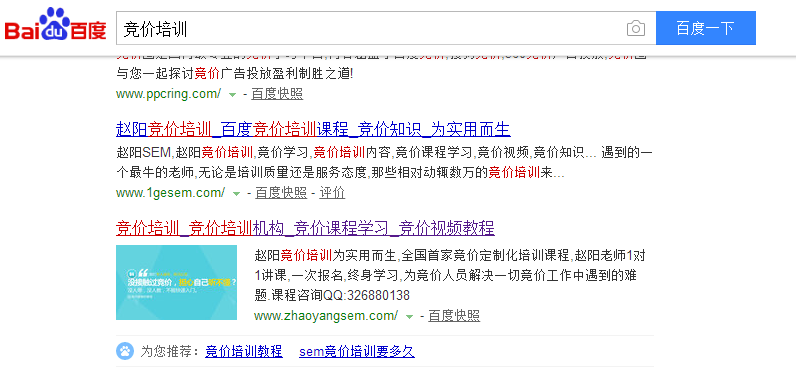This screenshot has height=379, width=796.
Task: Click the www.zhaoyangsem.com green URL
Action: tap(326, 316)
